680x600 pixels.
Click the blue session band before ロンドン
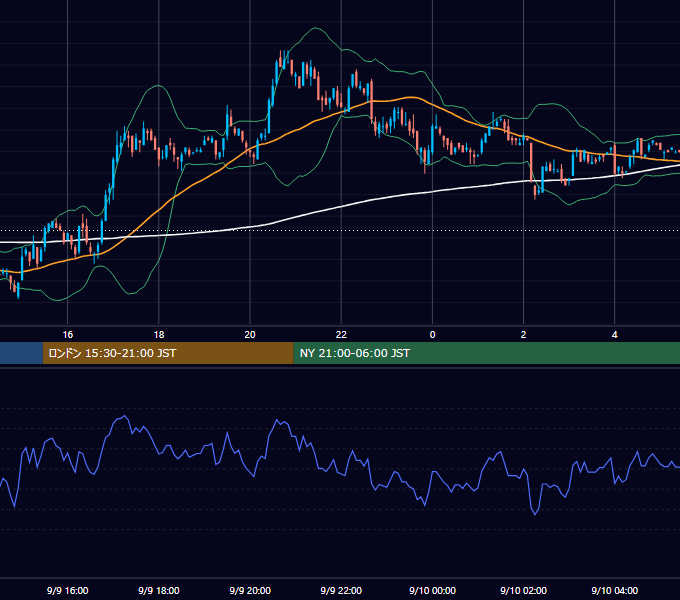point(21,353)
